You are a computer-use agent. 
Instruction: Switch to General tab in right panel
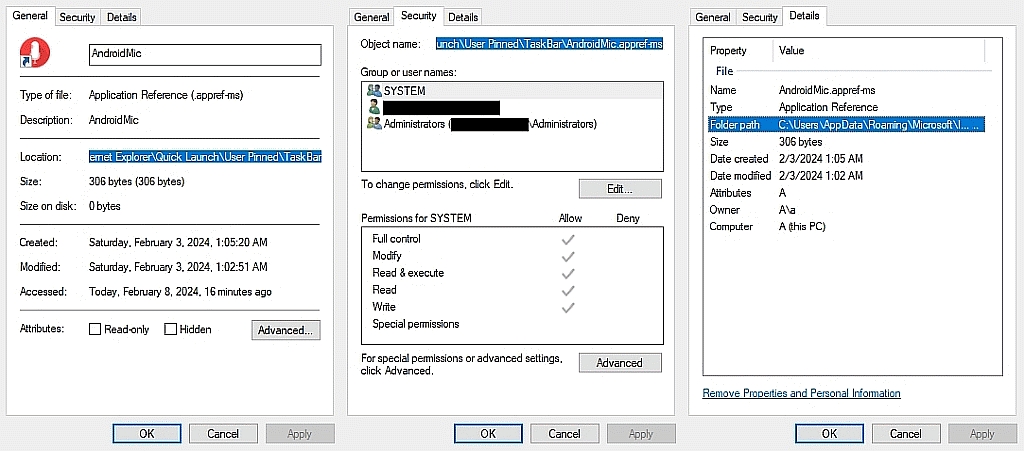tap(712, 18)
